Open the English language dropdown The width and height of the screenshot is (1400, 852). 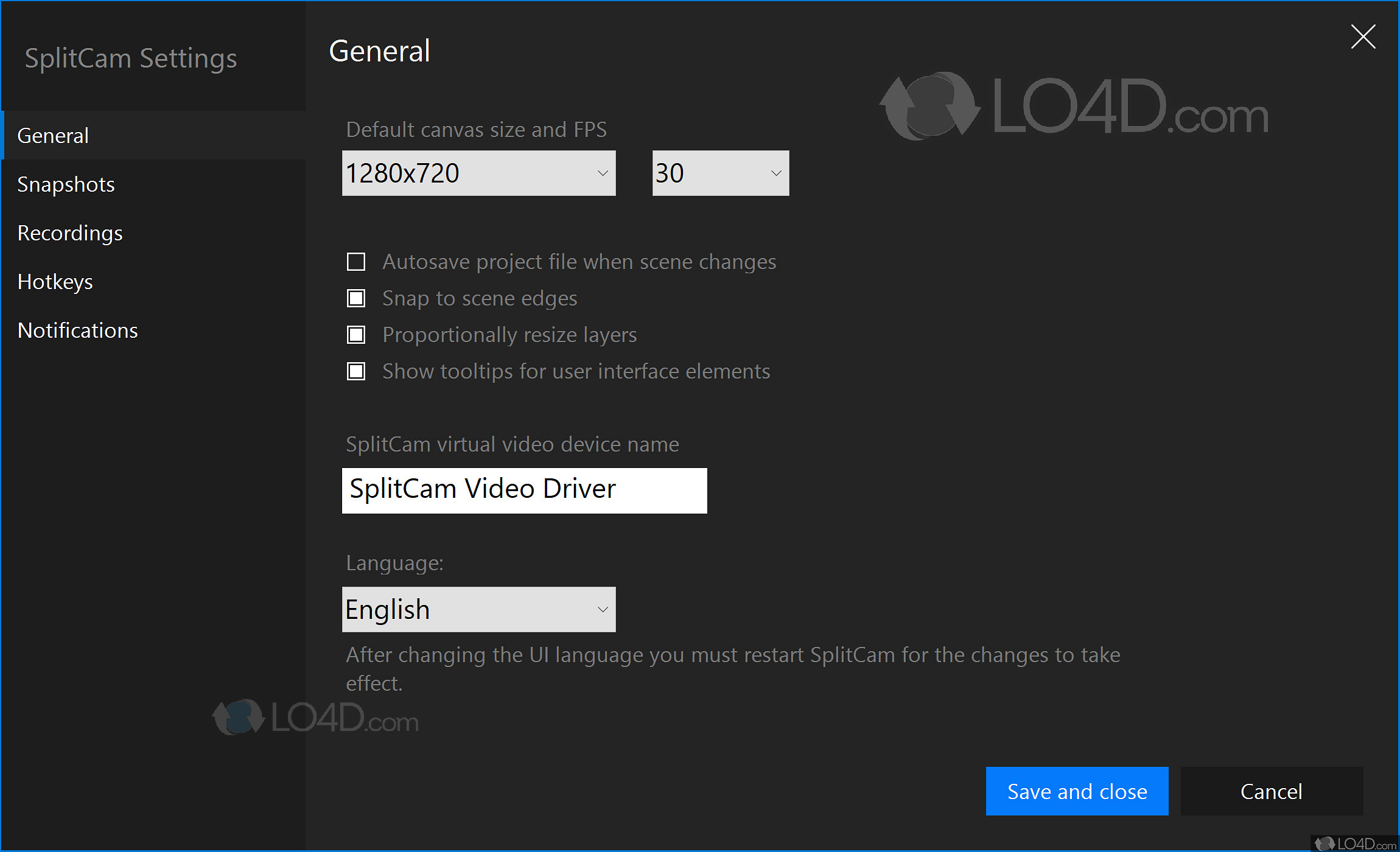click(478, 610)
